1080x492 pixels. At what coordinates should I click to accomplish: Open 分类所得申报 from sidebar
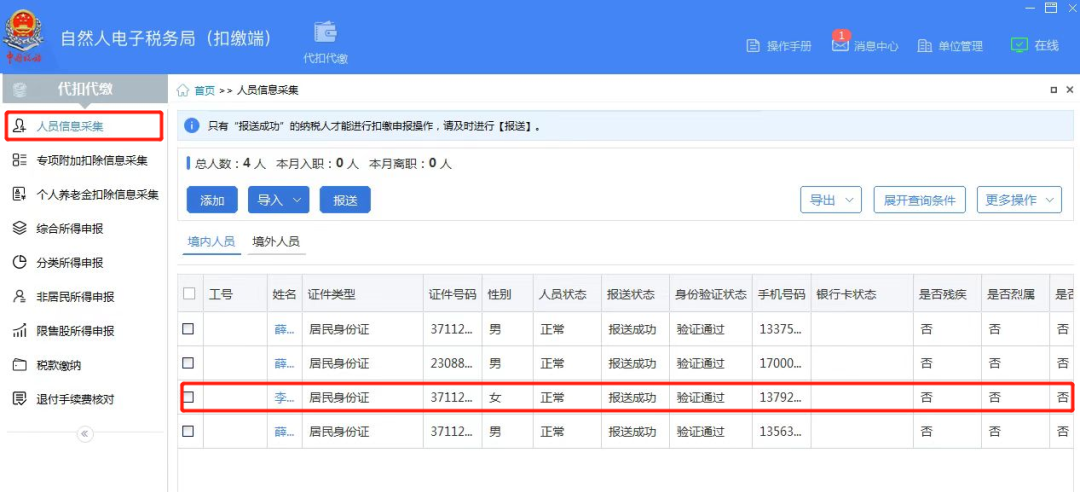(x=70, y=263)
